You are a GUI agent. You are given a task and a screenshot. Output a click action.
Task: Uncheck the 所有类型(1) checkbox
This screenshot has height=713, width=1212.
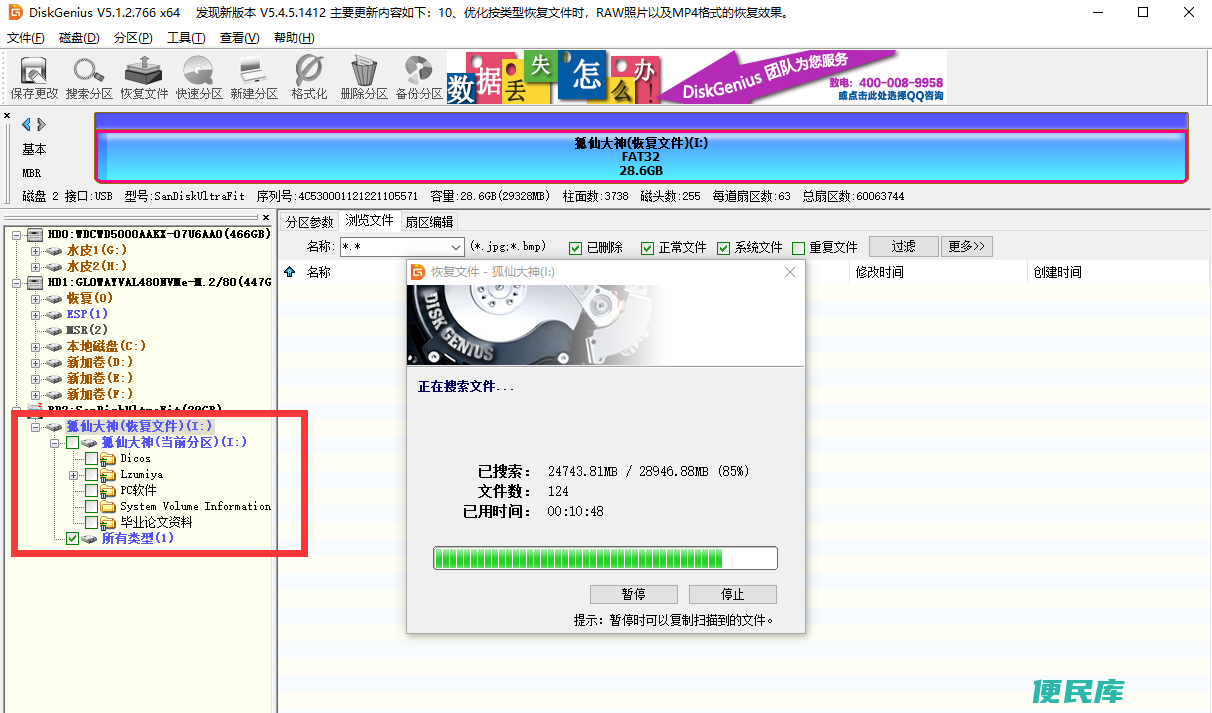[x=72, y=539]
